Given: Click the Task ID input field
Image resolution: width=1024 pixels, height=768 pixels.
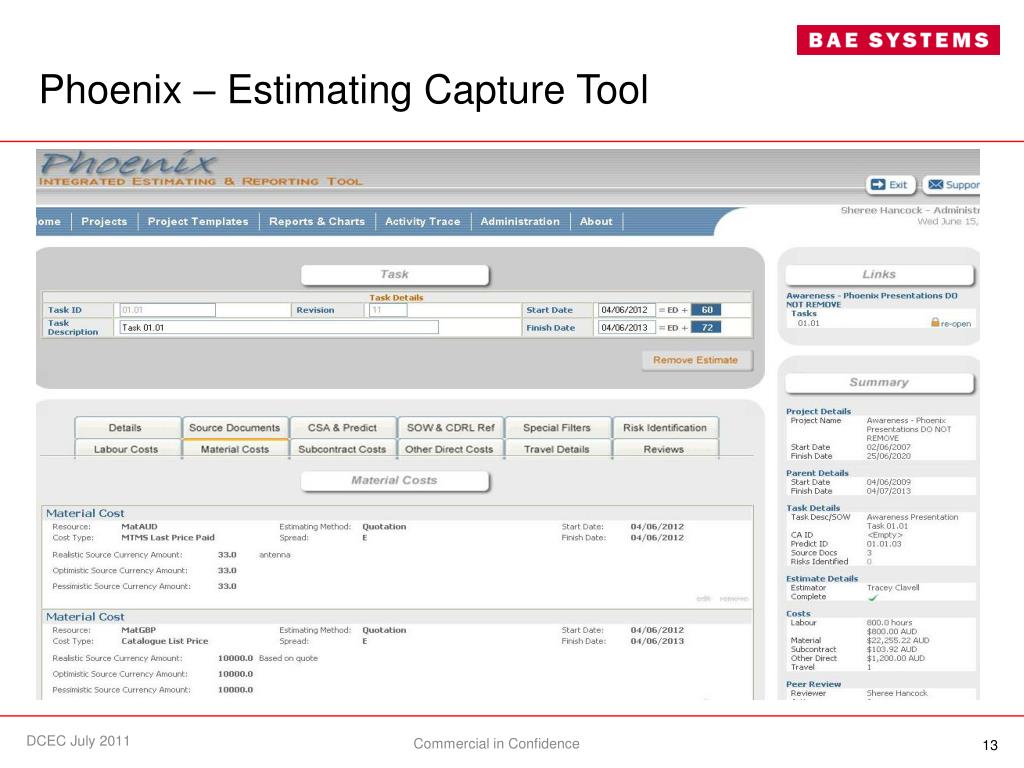Looking at the screenshot, I should point(167,310).
